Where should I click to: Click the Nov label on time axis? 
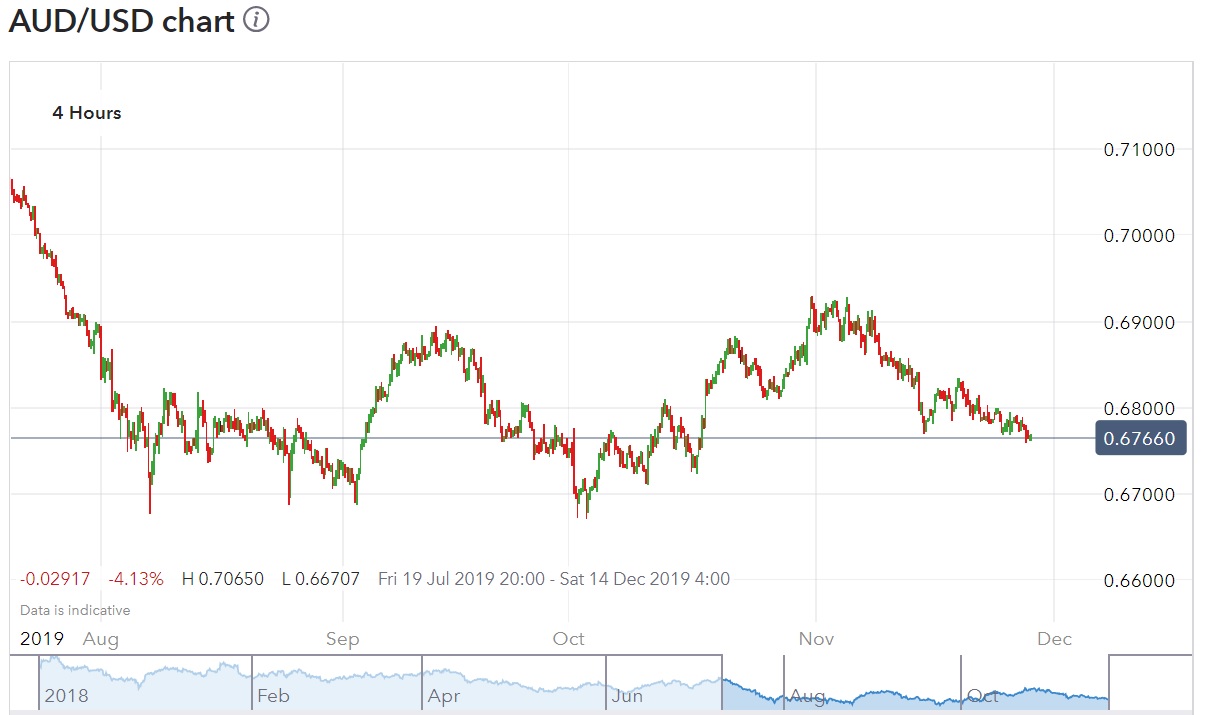[816, 638]
